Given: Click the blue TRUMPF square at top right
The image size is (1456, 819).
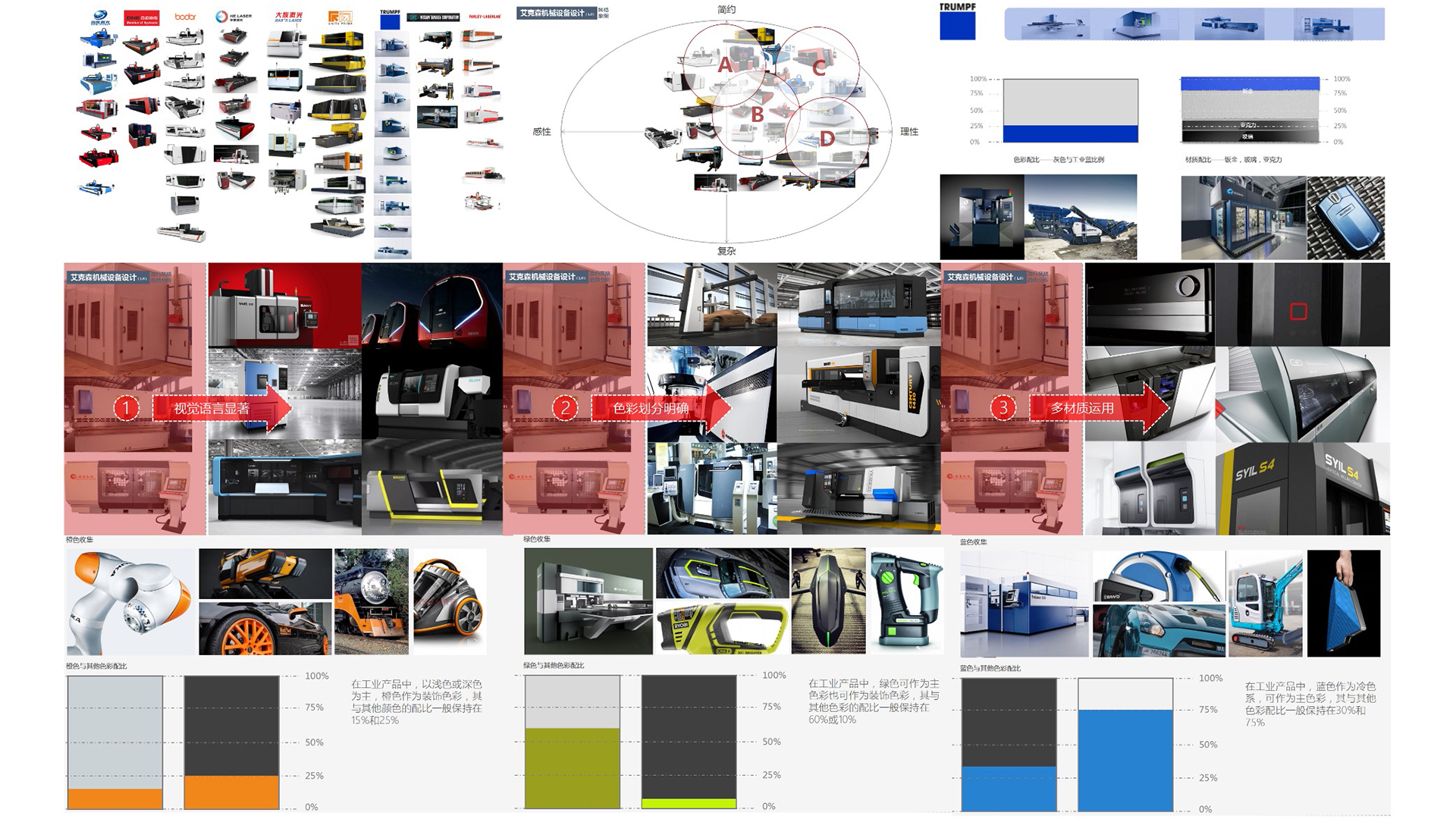Looking at the screenshot, I should [957, 27].
